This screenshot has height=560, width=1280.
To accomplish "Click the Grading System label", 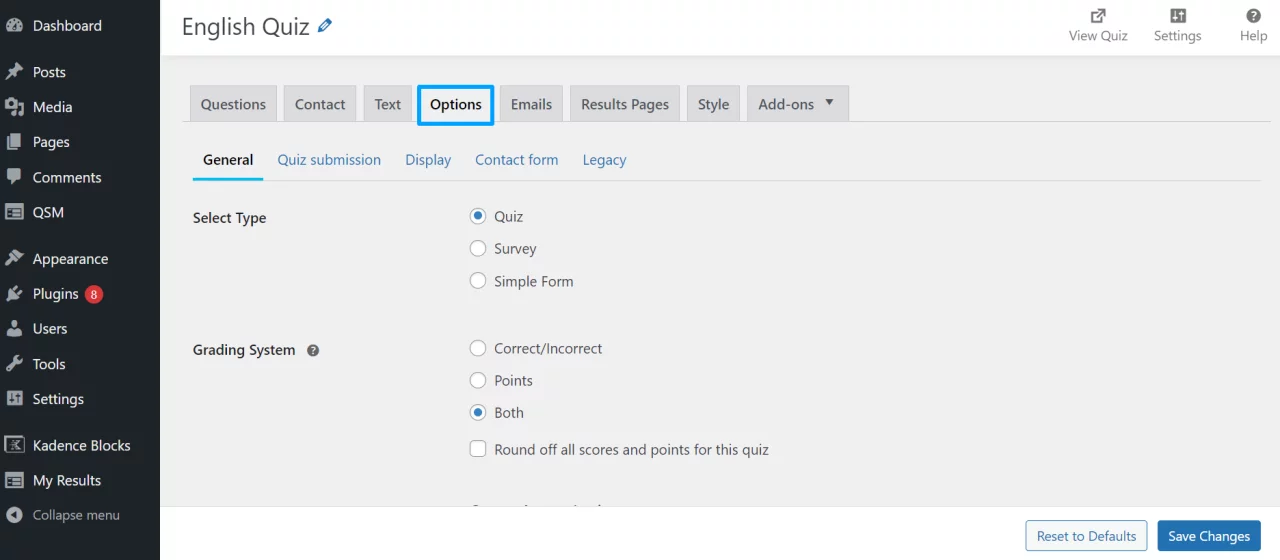I will click(x=244, y=350).
